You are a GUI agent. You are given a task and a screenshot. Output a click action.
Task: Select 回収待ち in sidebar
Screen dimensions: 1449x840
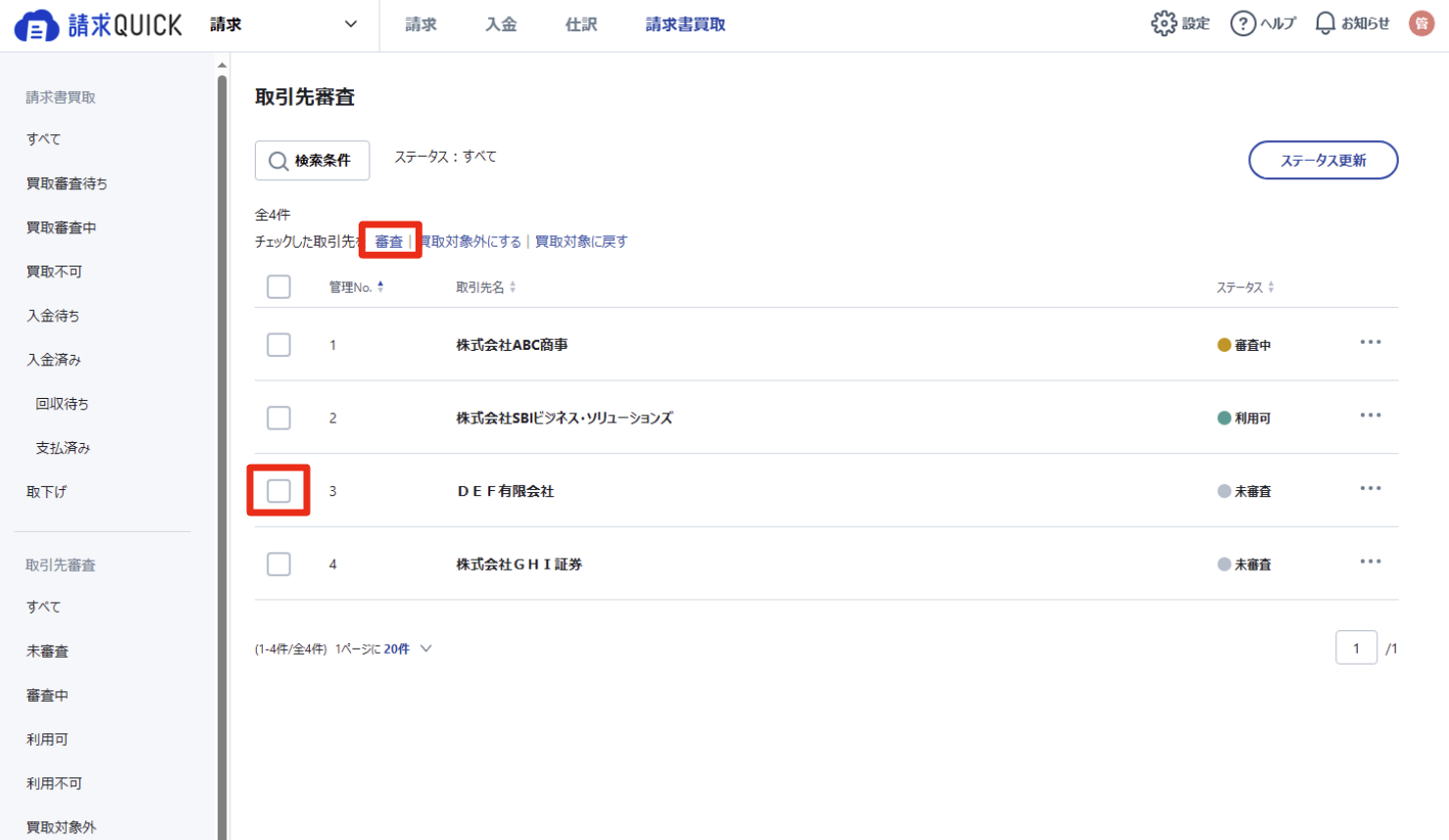pyautogui.click(x=63, y=404)
